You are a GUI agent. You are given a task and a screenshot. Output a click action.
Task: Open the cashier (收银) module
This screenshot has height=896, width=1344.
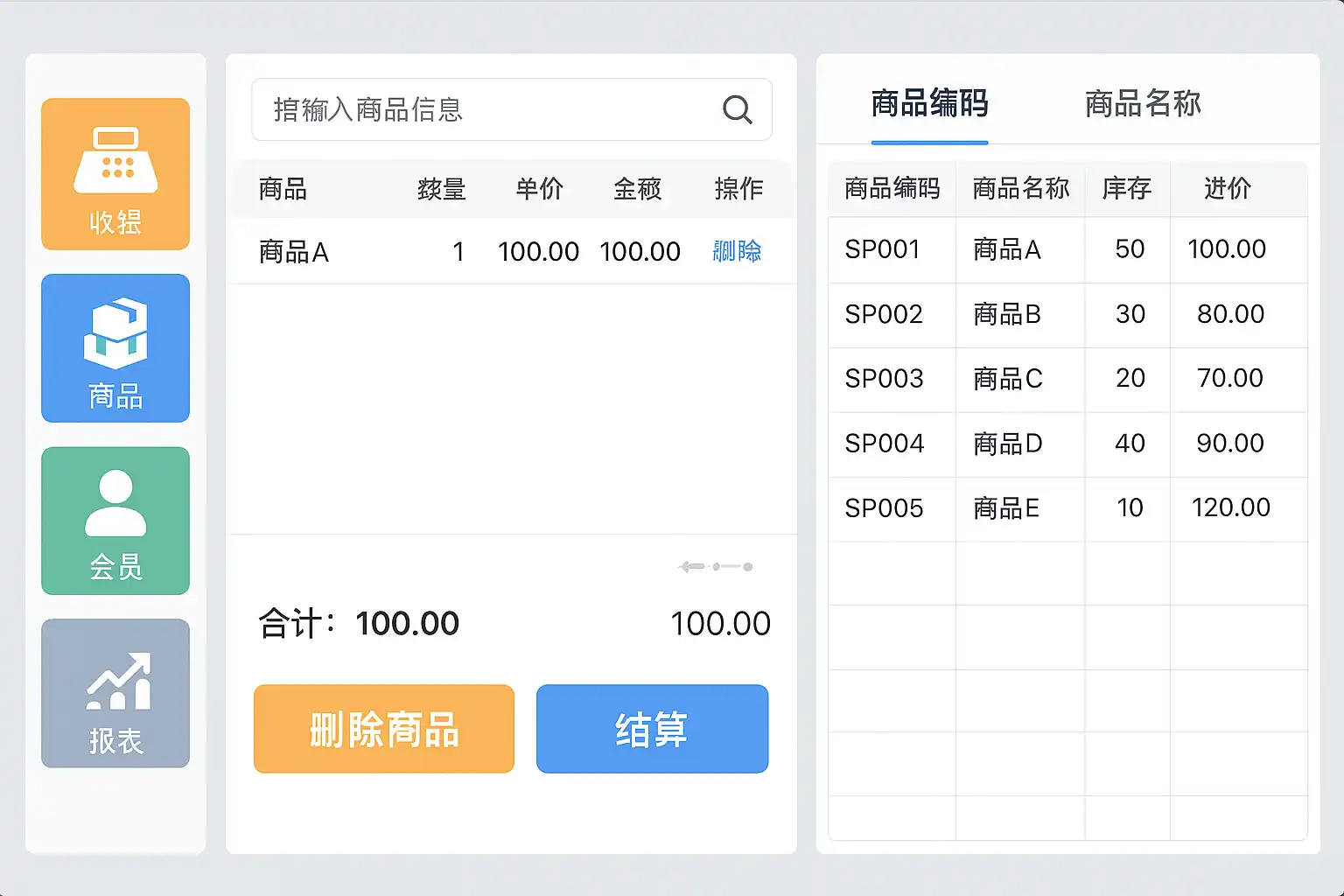115,174
